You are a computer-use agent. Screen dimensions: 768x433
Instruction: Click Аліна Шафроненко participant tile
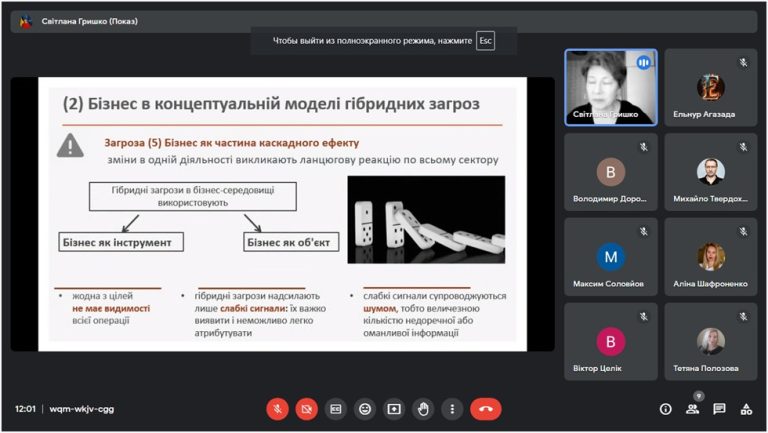pyautogui.click(x=711, y=257)
